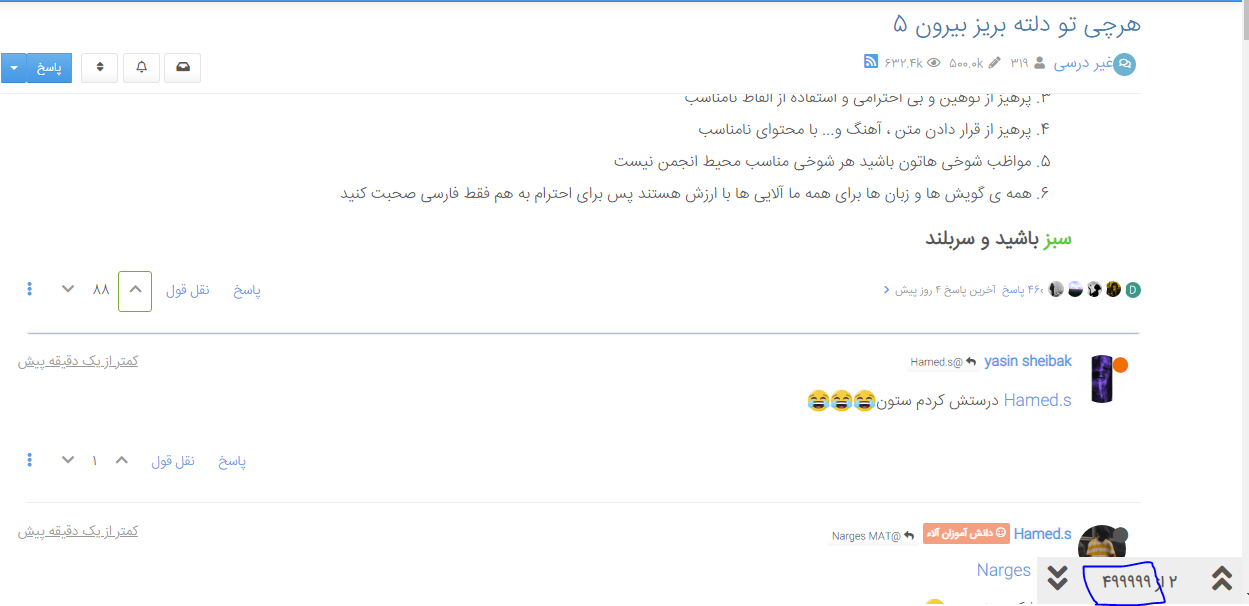Upvote the first post with 88 votes

coord(135,291)
